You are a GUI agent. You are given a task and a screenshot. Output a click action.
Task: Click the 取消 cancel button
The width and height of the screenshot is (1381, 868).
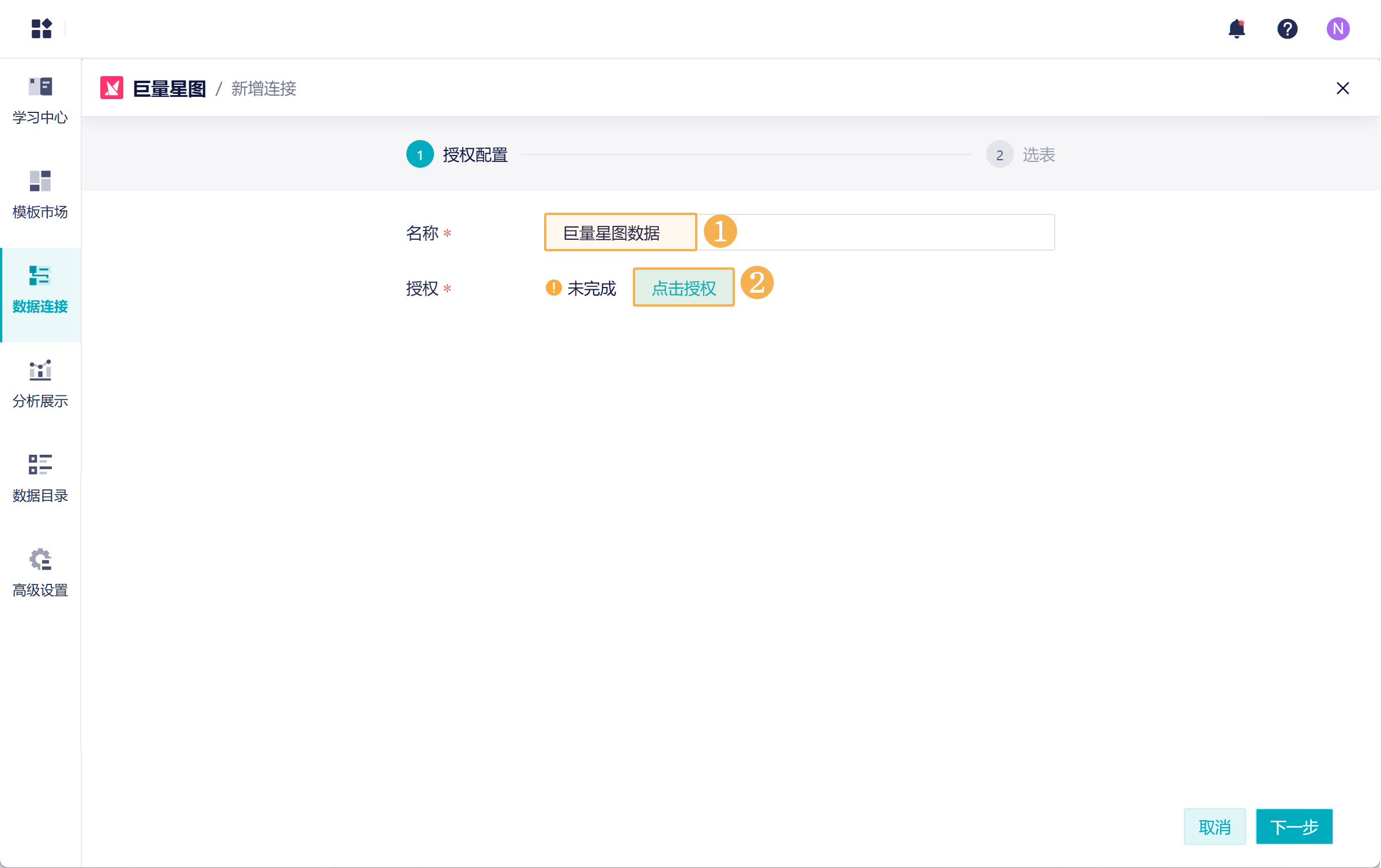tap(1214, 827)
